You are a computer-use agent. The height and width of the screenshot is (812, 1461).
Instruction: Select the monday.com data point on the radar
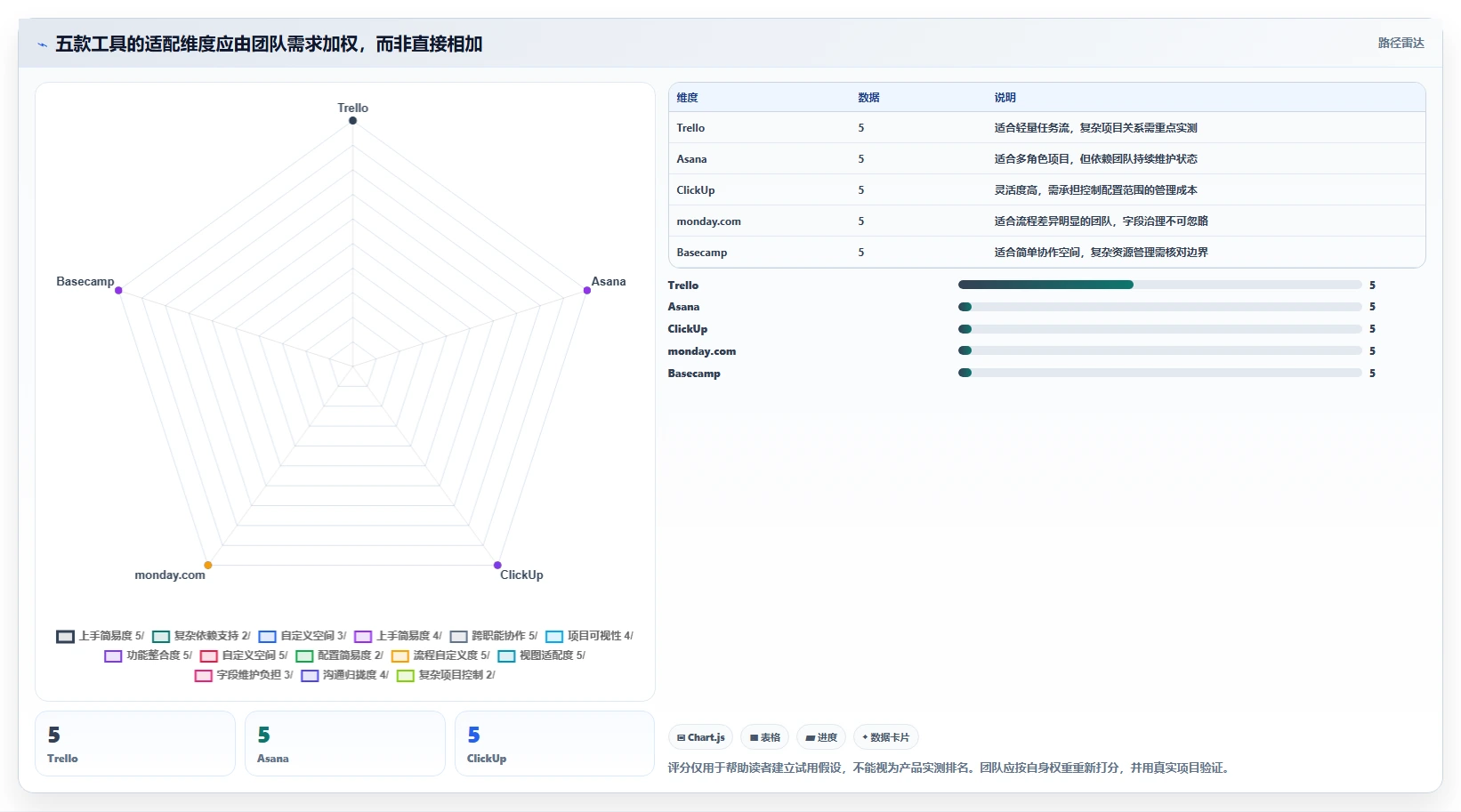[x=208, y=566]
